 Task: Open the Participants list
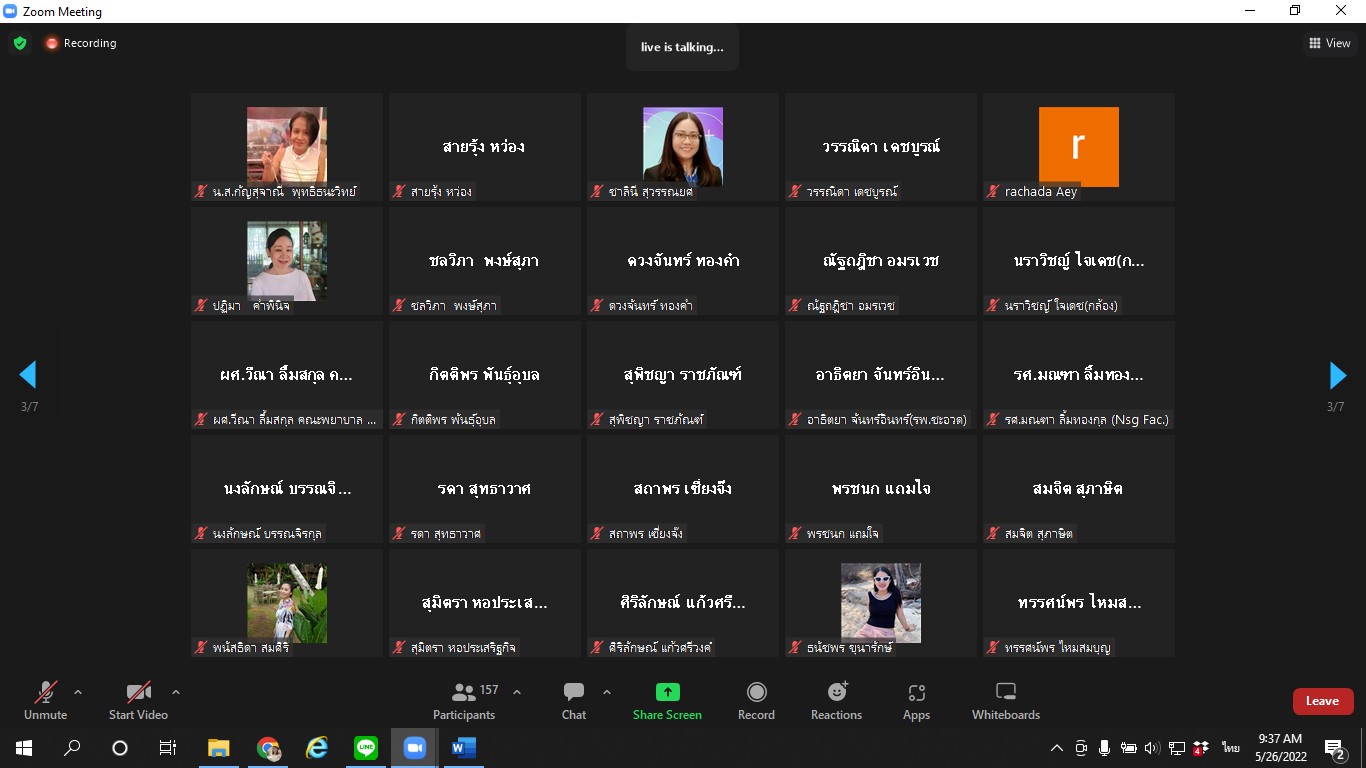coord(464,692)
